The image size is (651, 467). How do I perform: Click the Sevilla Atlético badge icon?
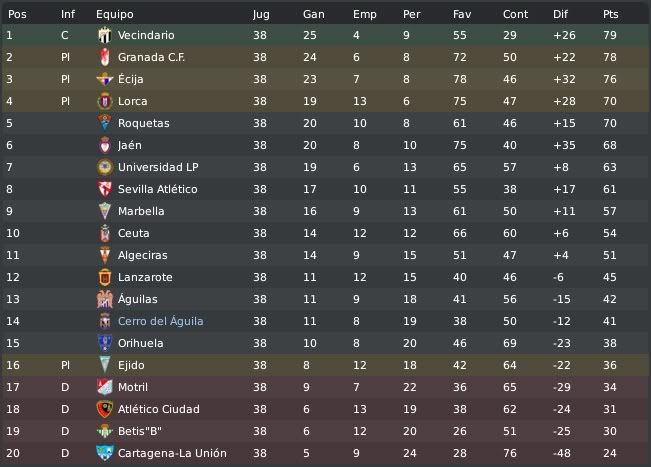[x=105, y=189]
